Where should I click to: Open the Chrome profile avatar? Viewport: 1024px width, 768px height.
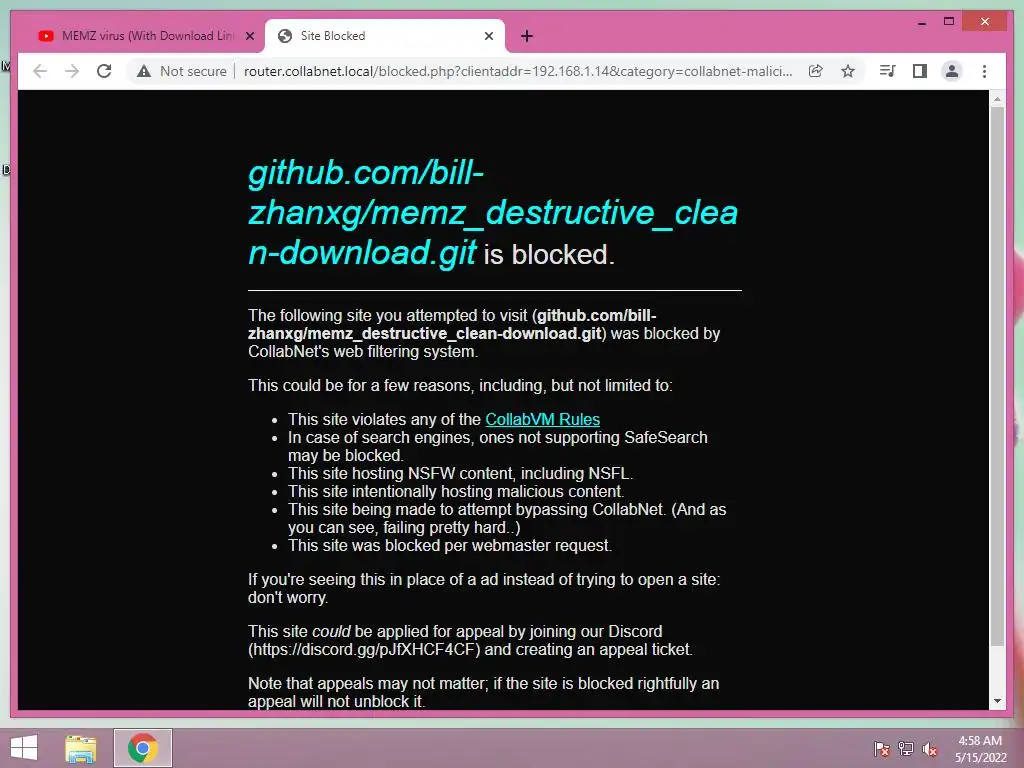(x=952, y=71)
